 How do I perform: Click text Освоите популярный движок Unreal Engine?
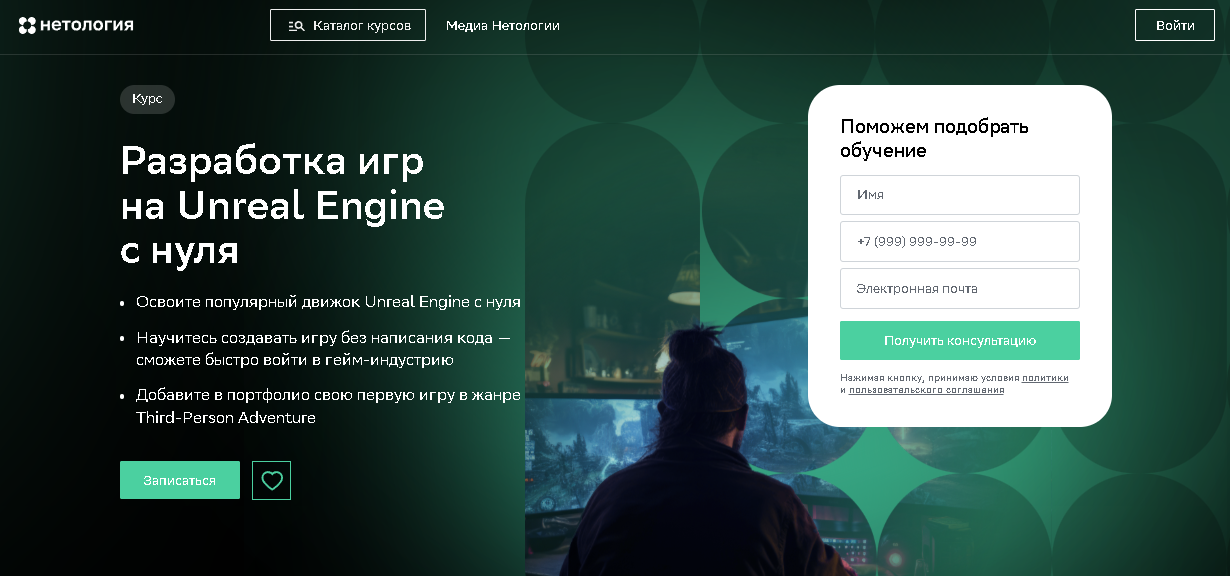point(328,301)
